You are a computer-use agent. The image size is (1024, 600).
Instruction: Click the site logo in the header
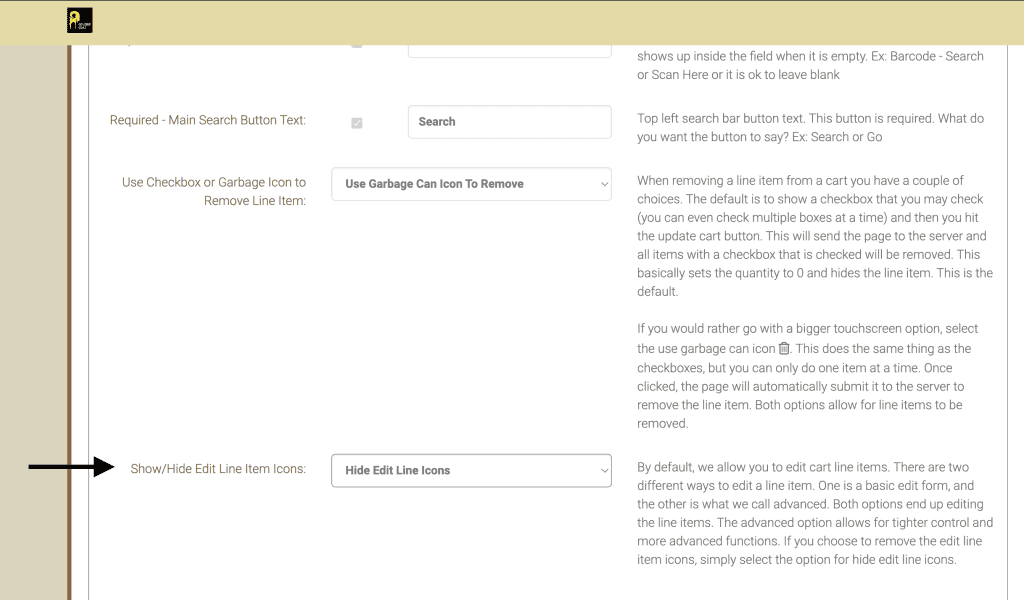(x=80, y=20)
